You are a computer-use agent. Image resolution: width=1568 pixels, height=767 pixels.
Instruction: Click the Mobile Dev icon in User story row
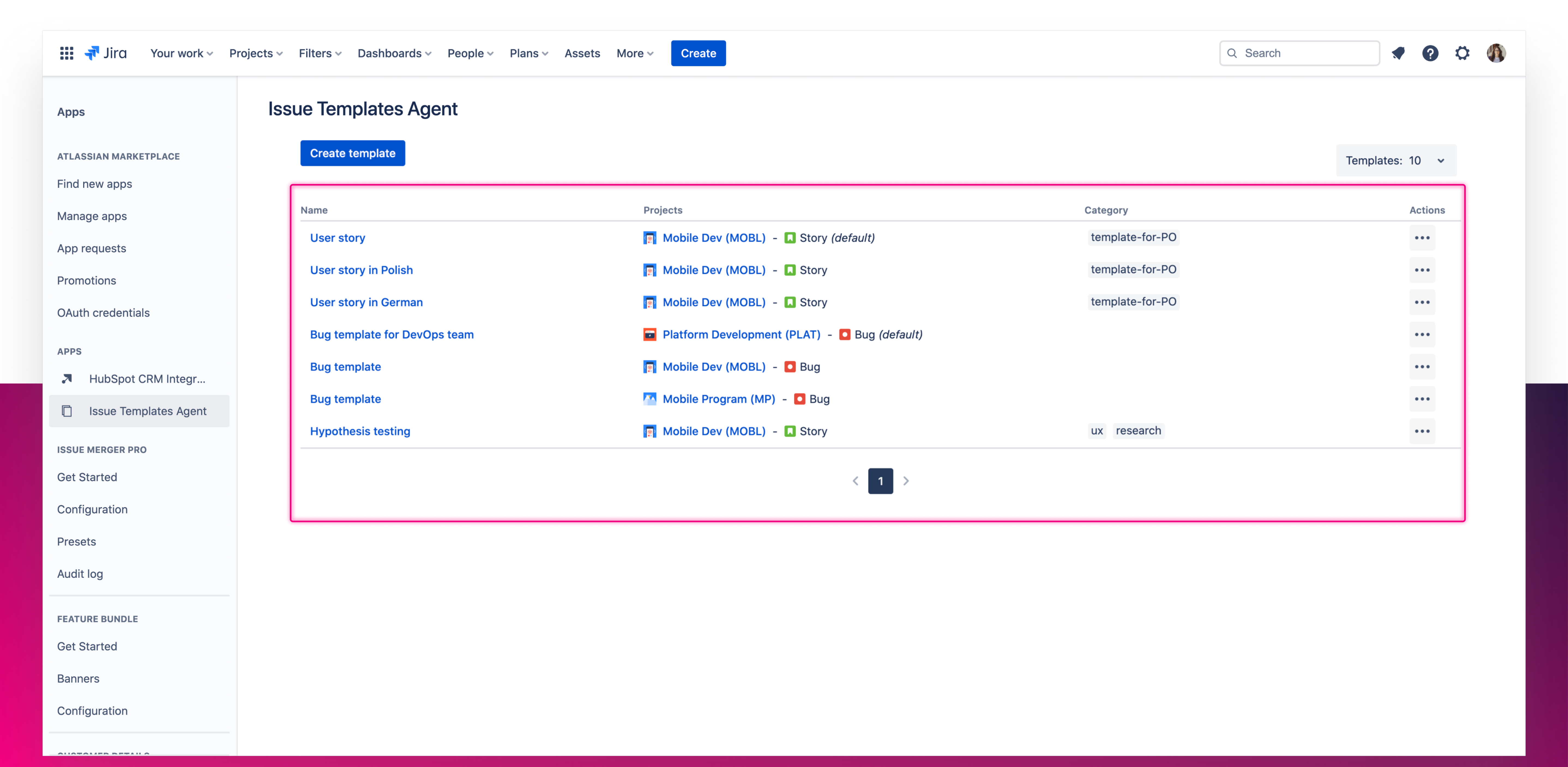650,237
